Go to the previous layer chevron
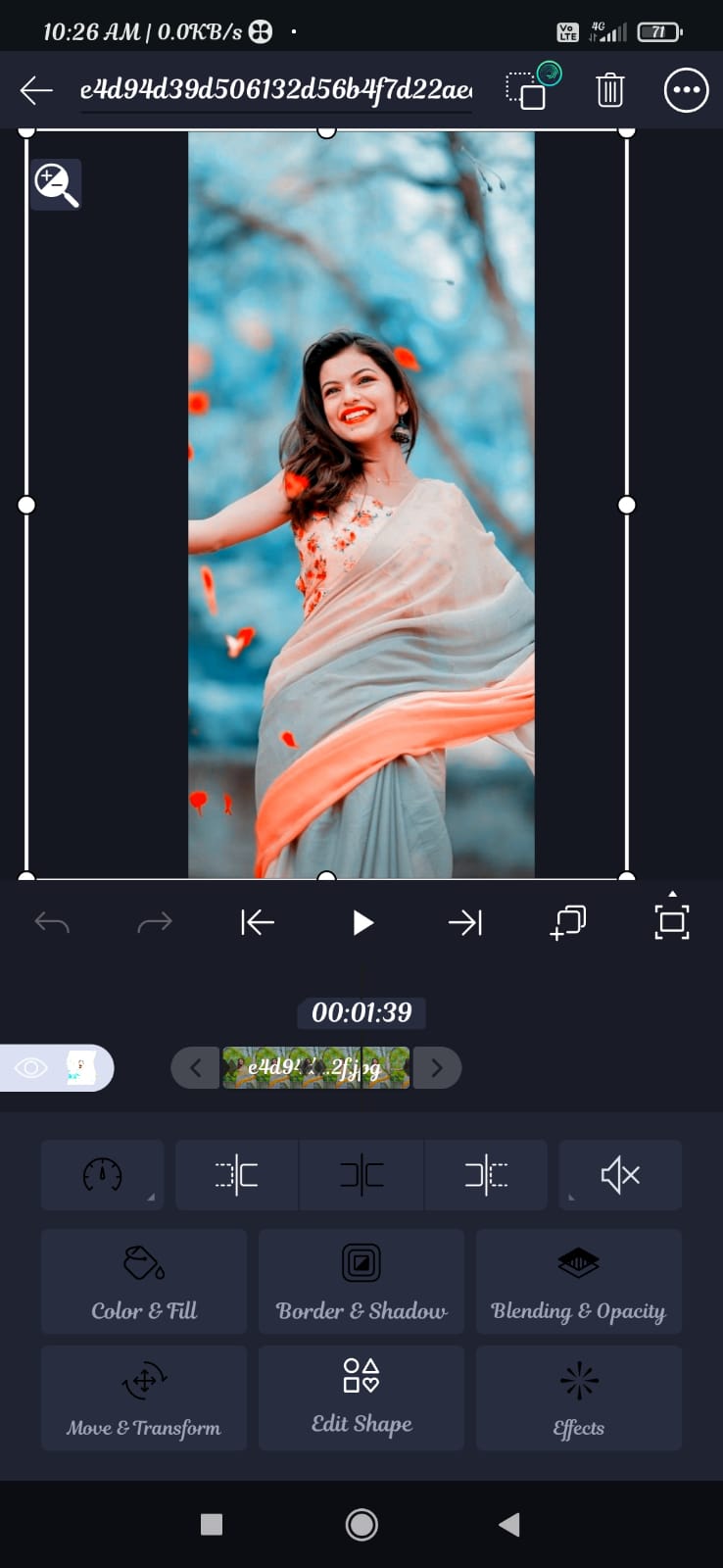Viewport: 723px width, 1568px height. [196, 1067]
